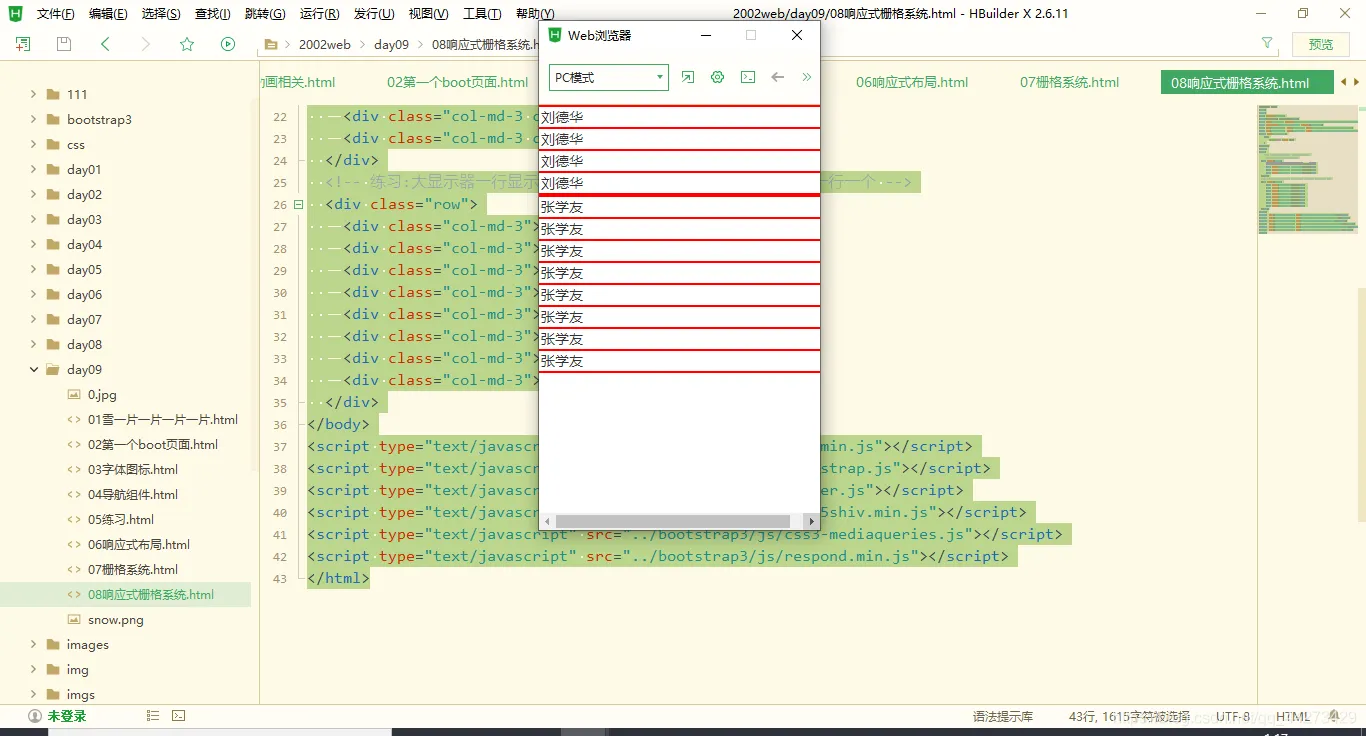Click the status bar list outline icon

tap(153, 716)
